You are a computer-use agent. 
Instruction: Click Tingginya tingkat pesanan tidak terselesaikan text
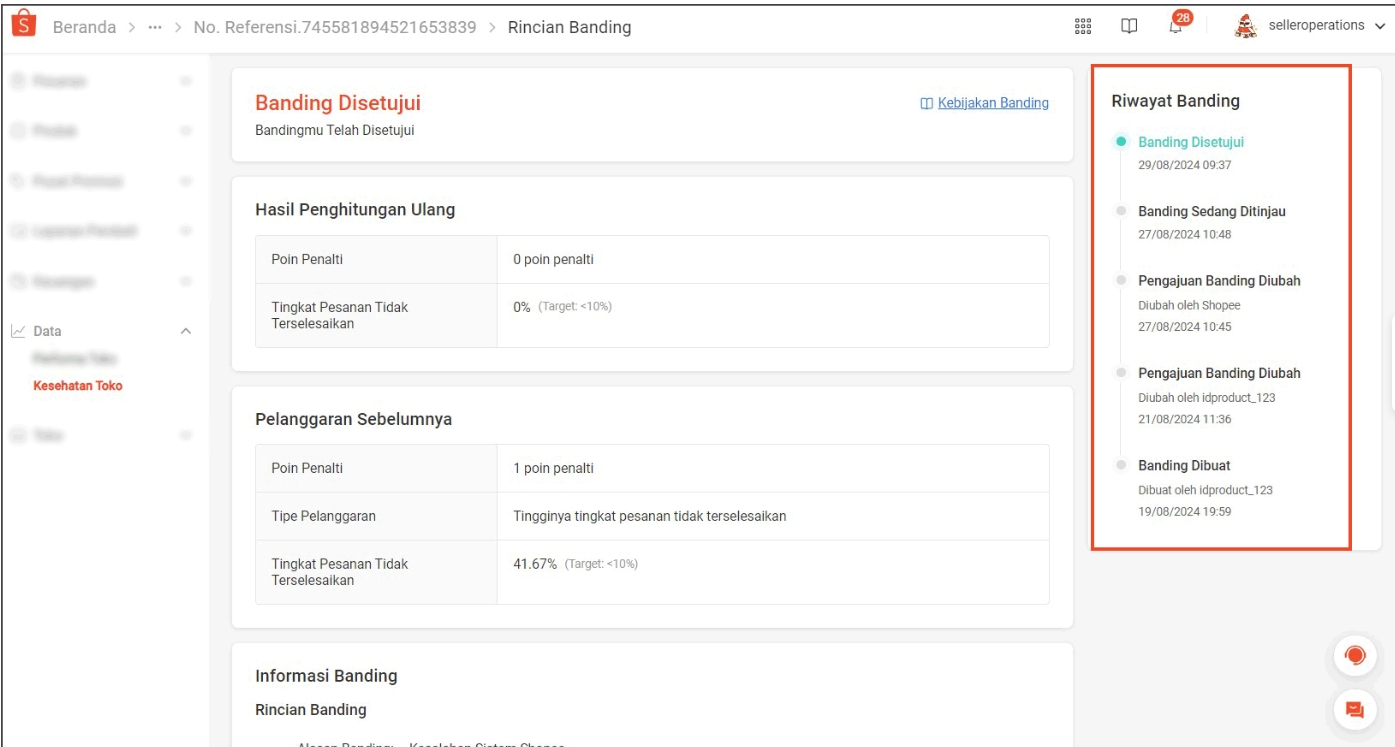coord(649,516)
